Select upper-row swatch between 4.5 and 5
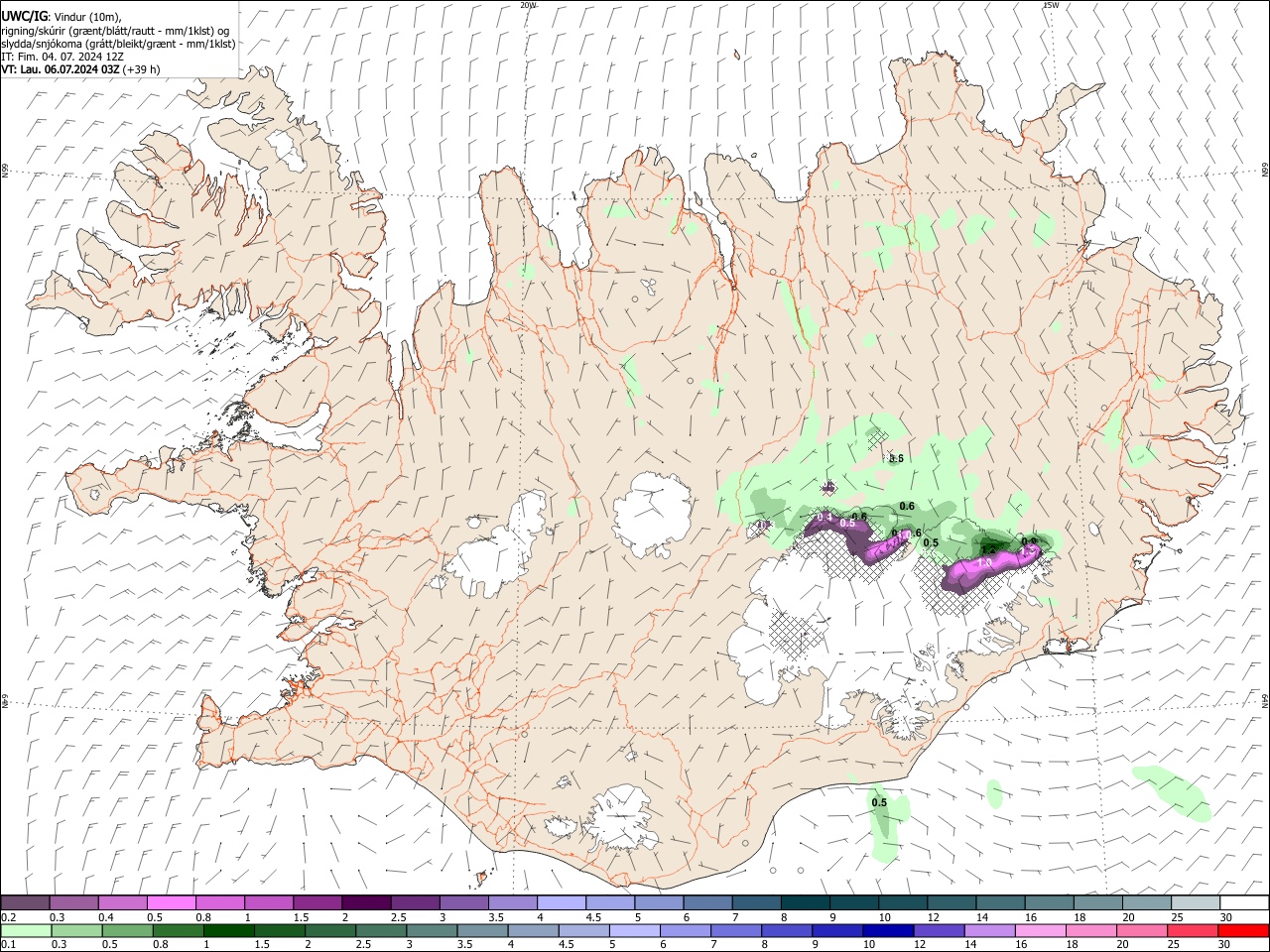1270x952 pixels. [x=609, y=902]
